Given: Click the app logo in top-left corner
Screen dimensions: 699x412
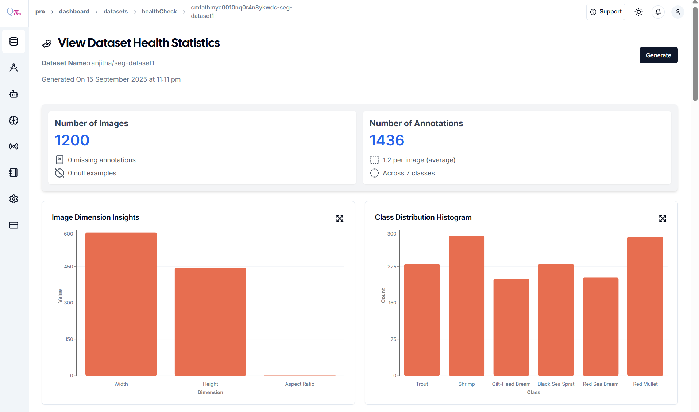Looking at the screenshot, I should (x=13, y=11).
